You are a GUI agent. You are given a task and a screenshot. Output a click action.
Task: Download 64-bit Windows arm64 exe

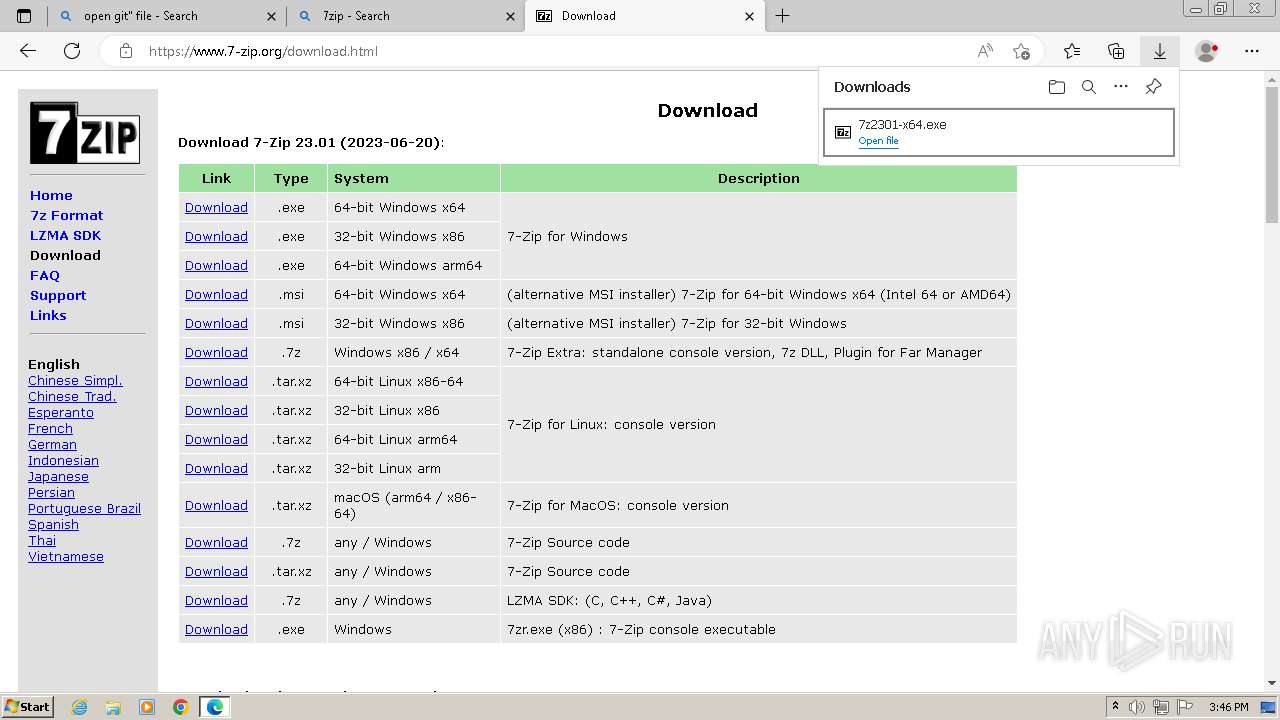pyautogui.click(x=216, y=265)
